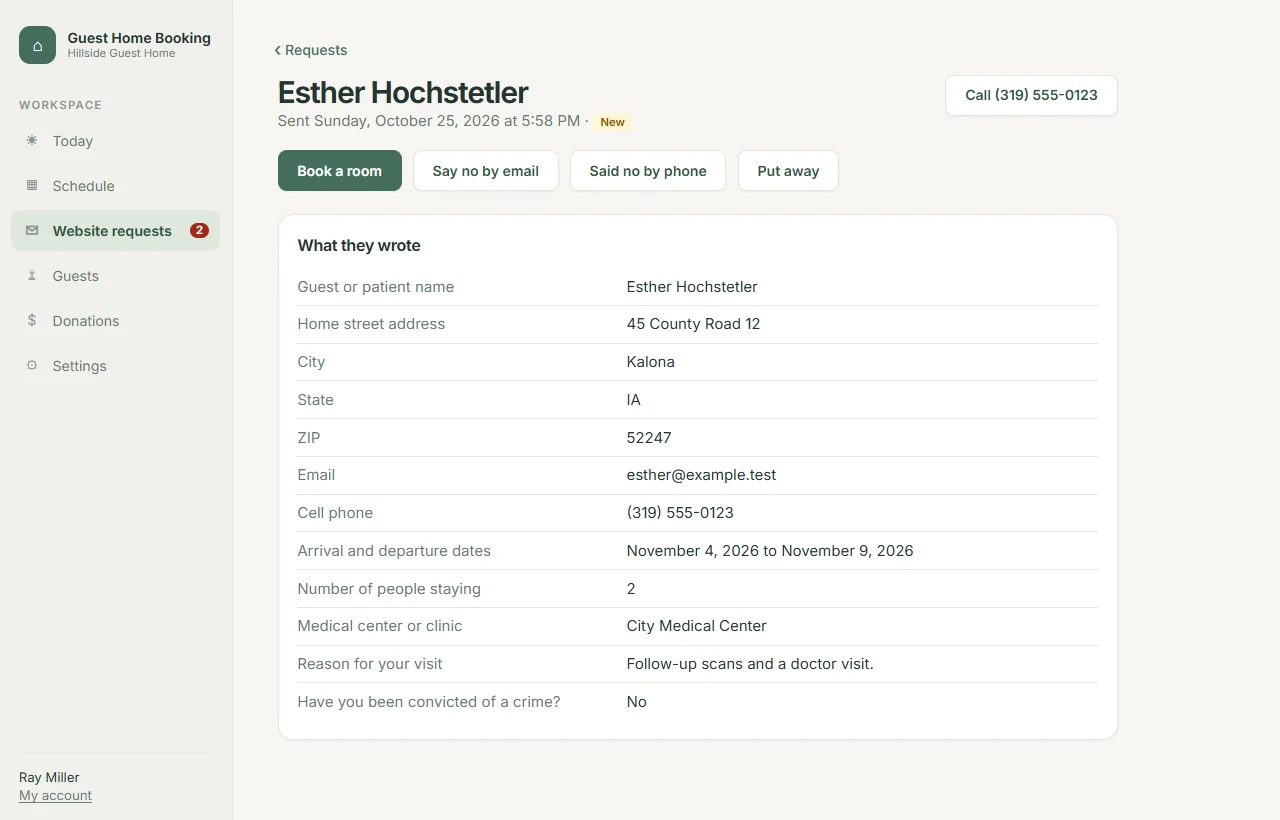
Task: Click the Have you been convicted of a crime? label
Action: [429, 702]
